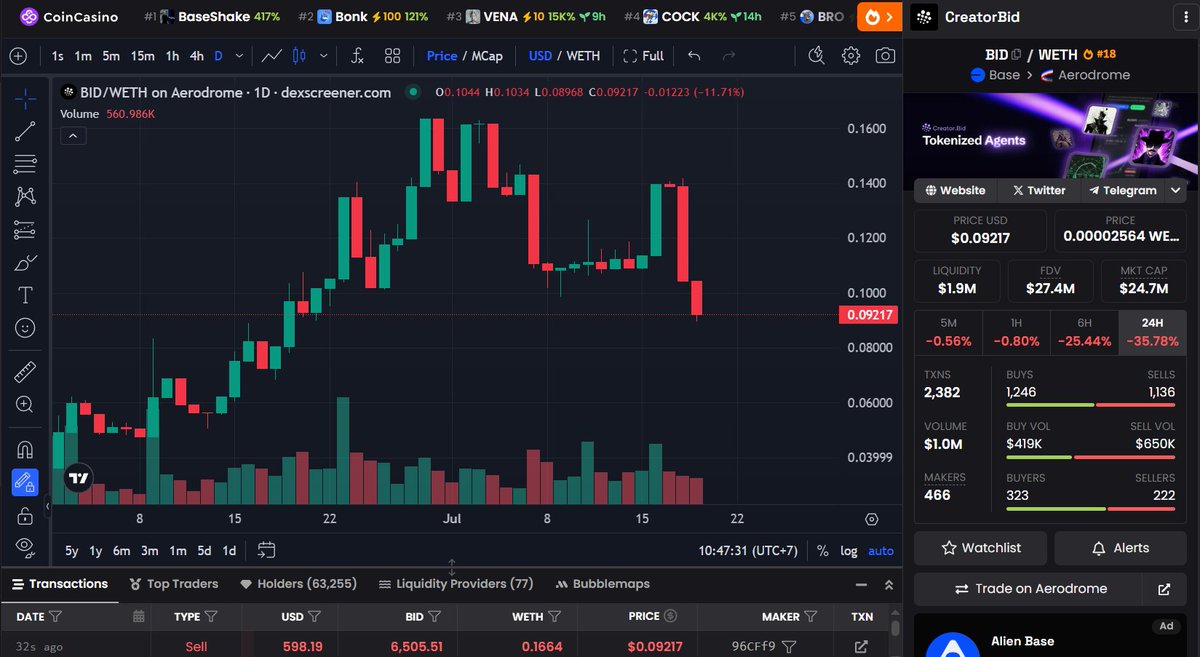Undo the last chart action
Image resolution: width=1200 pixels, height=657 pixels.
tap(695, 56)
